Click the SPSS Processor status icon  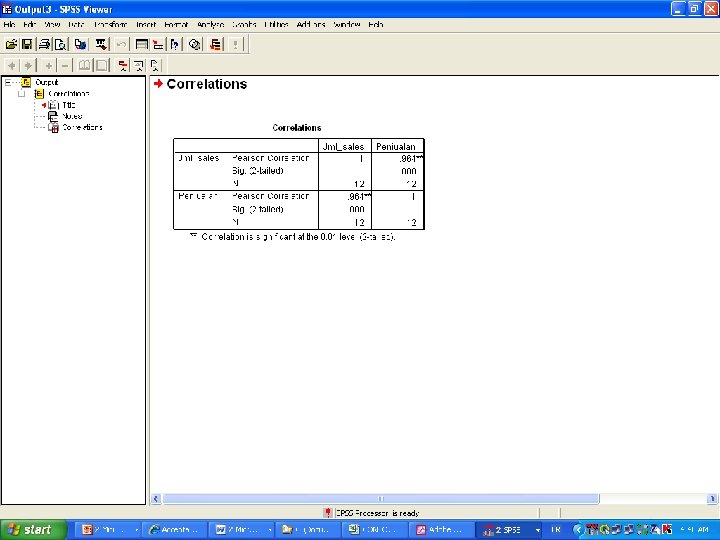(x=328, y=512)
